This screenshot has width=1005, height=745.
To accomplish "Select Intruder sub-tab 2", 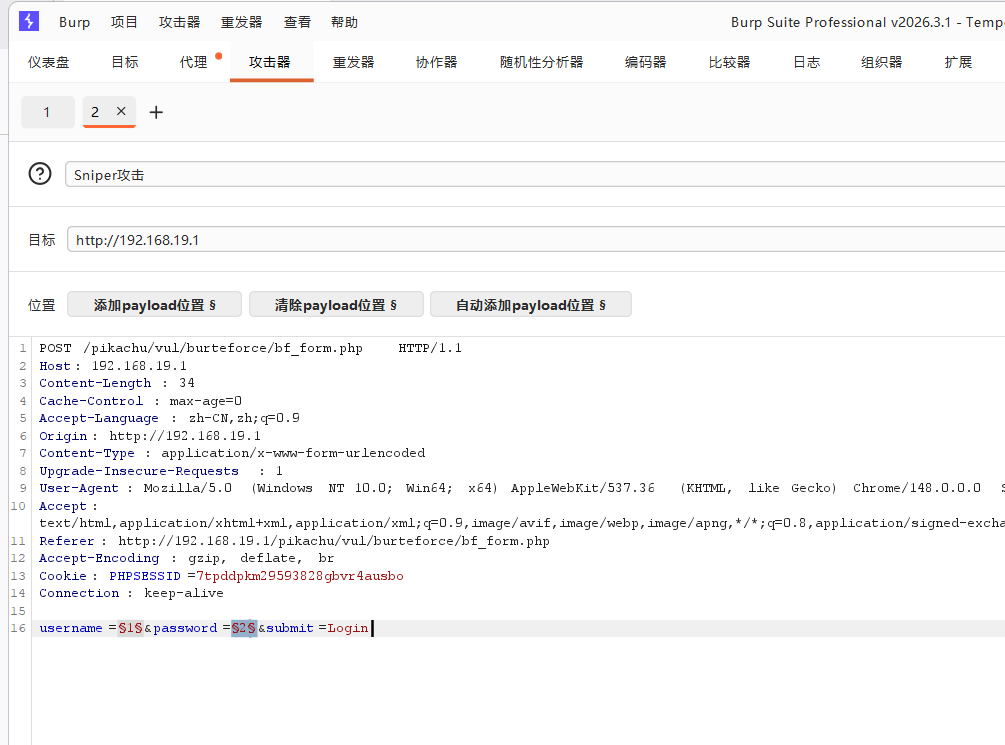I will [96, 112].
